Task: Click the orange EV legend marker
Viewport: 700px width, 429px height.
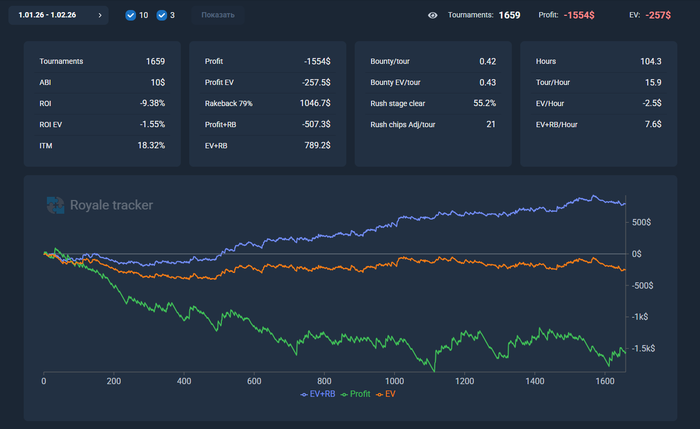Action: 378,394
